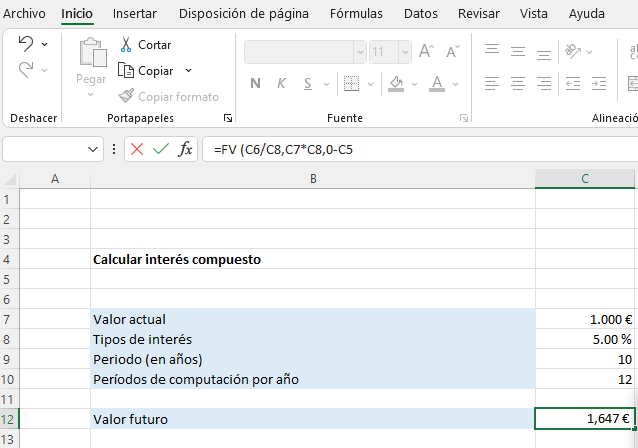Switch to Fórmulas tab

(x=356, y=13)
